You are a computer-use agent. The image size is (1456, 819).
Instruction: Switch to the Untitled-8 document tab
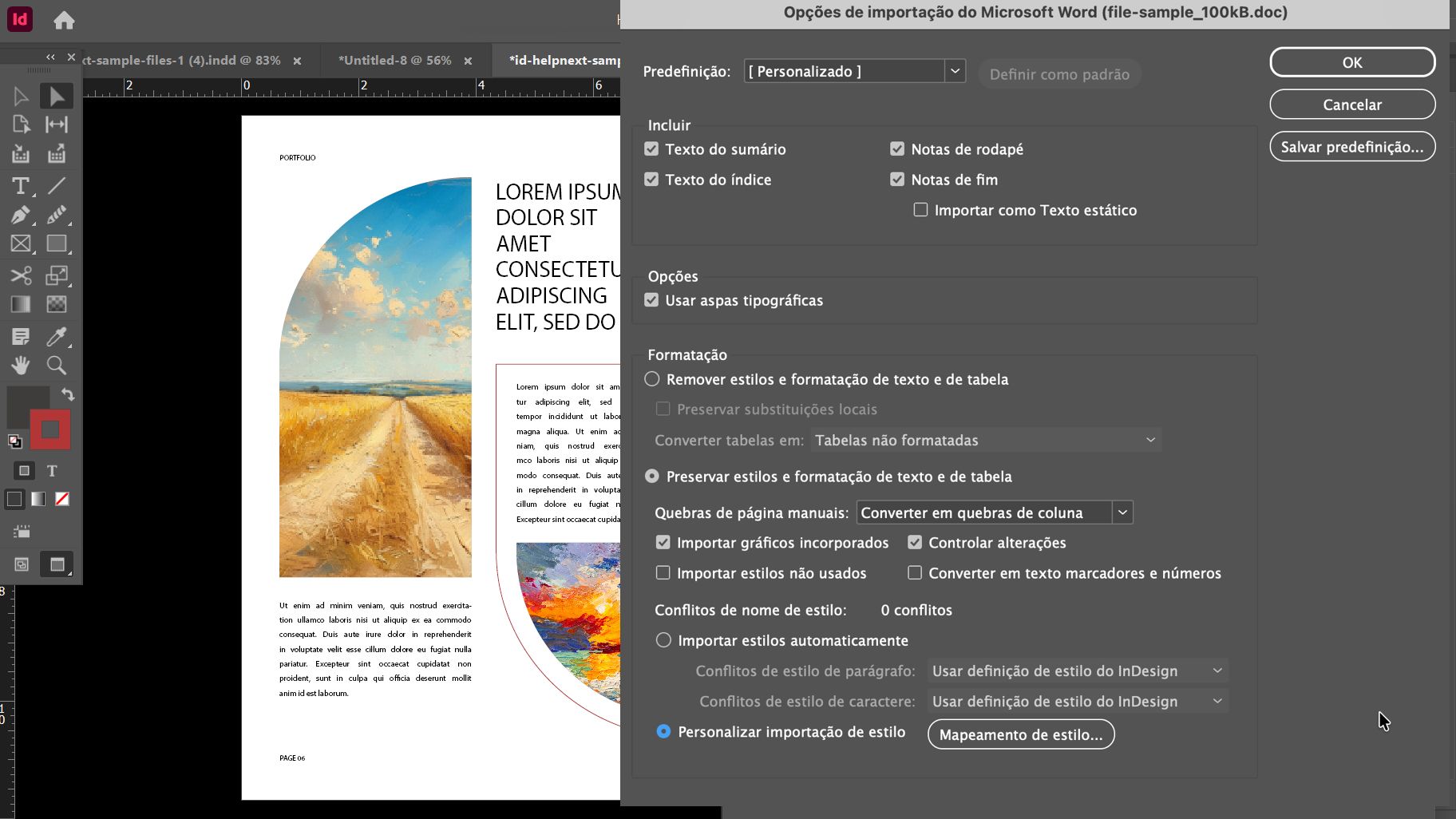click(394, 61)
